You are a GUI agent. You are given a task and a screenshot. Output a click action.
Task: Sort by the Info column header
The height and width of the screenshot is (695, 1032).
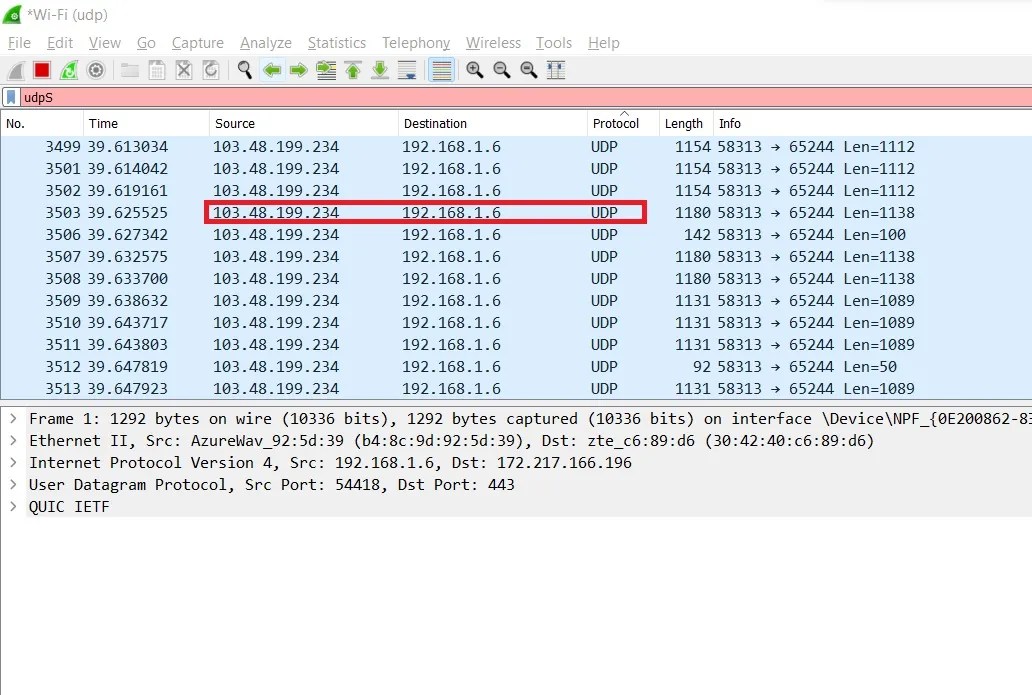tap(873, 124)
